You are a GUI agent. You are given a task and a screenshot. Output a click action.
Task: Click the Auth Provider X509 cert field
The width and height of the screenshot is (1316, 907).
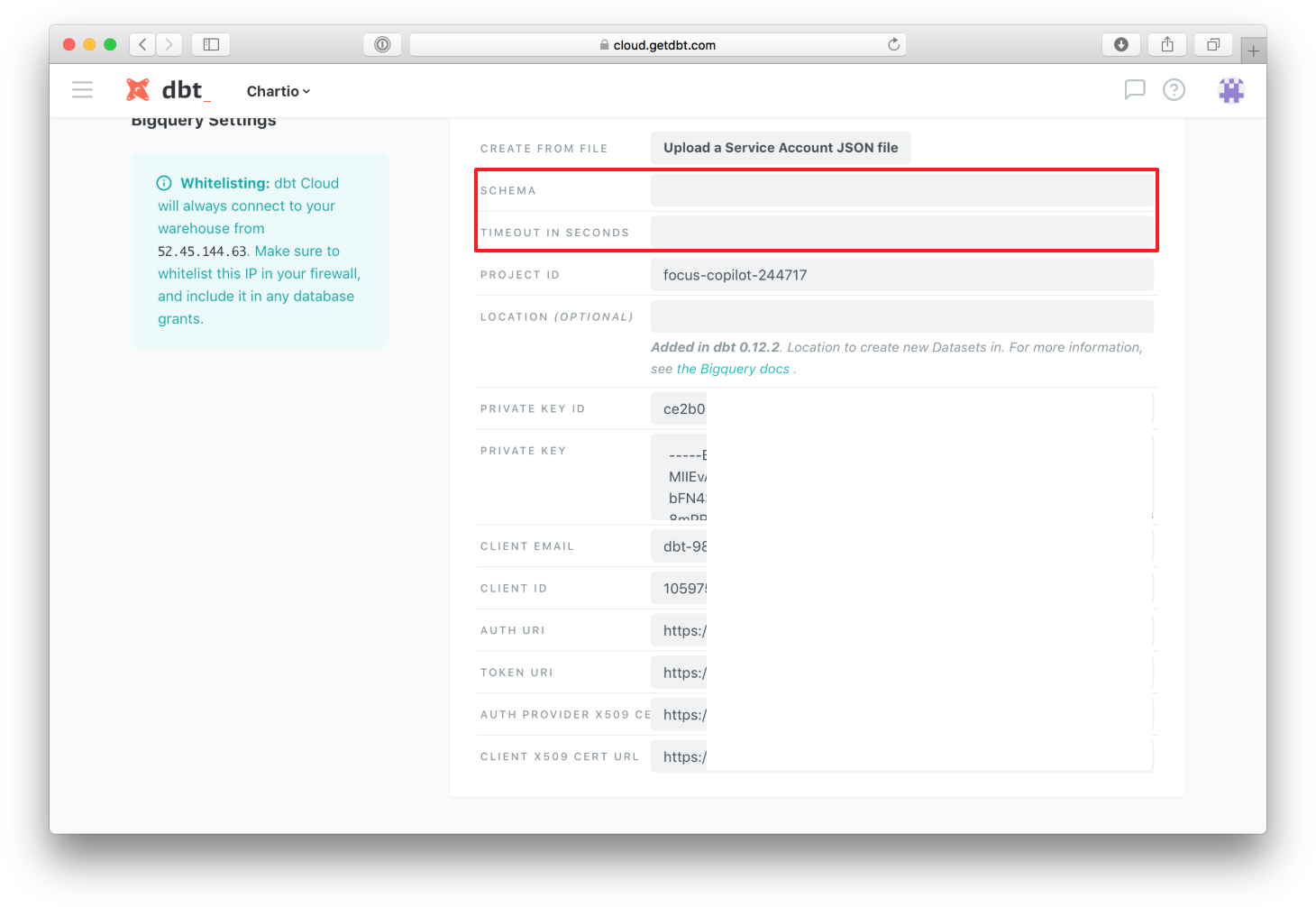point(902,714)
